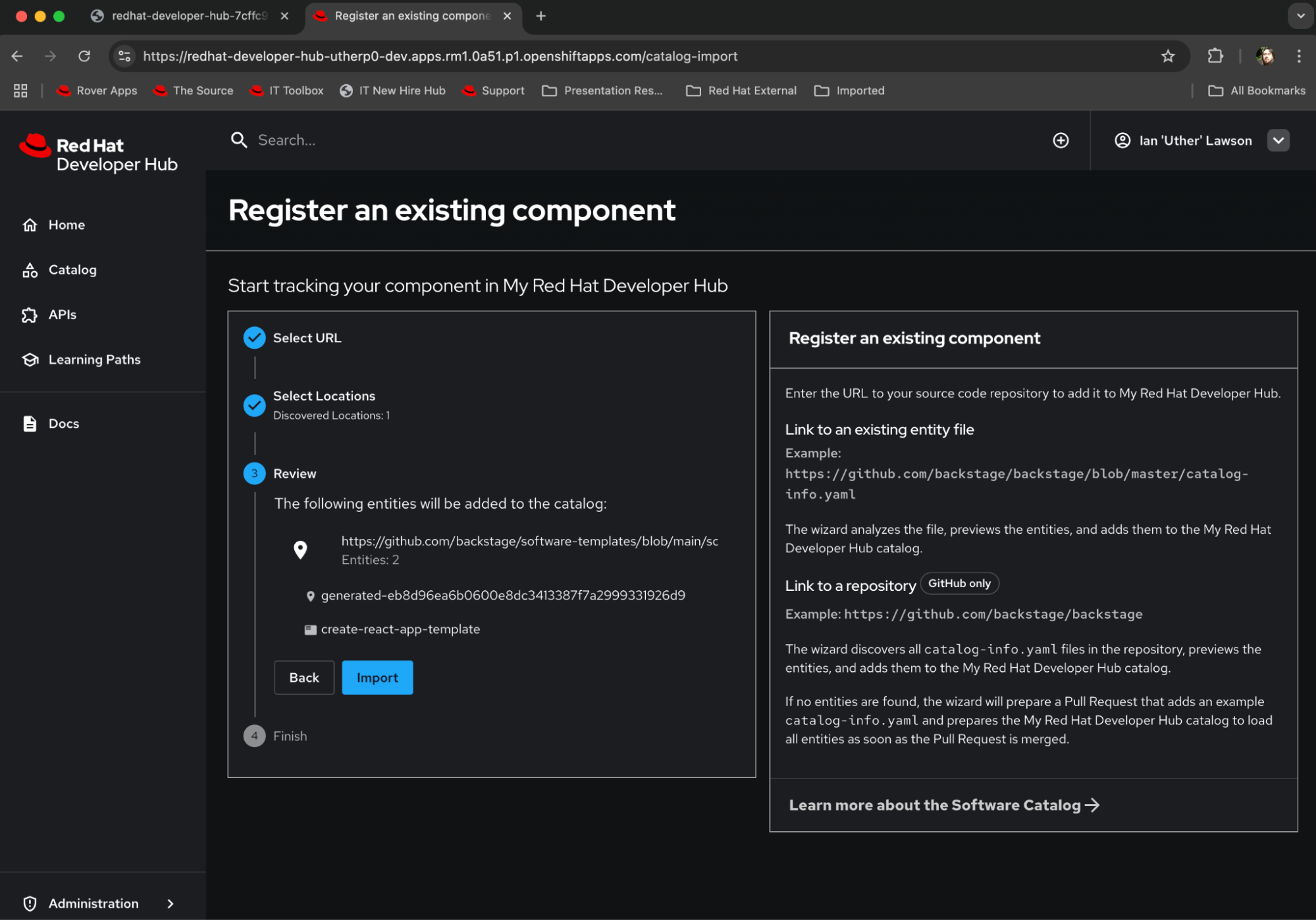The image size is (1316, 920).
Task: Open Catalog from sidebar icon
Action: coord(30,270)
